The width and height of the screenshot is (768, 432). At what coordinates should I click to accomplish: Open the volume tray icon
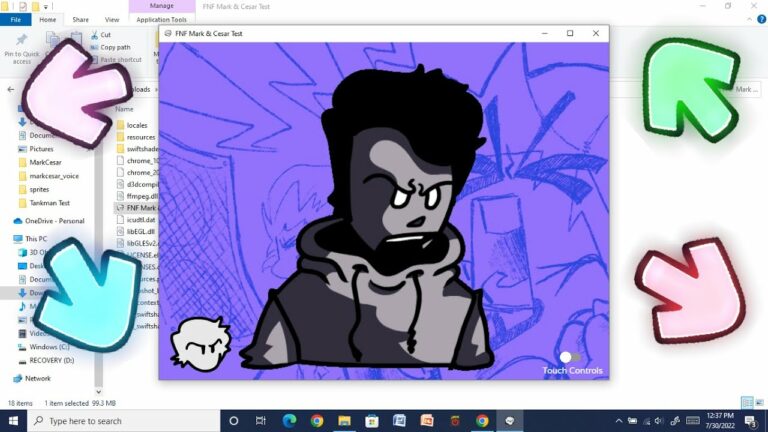[659, 421]
